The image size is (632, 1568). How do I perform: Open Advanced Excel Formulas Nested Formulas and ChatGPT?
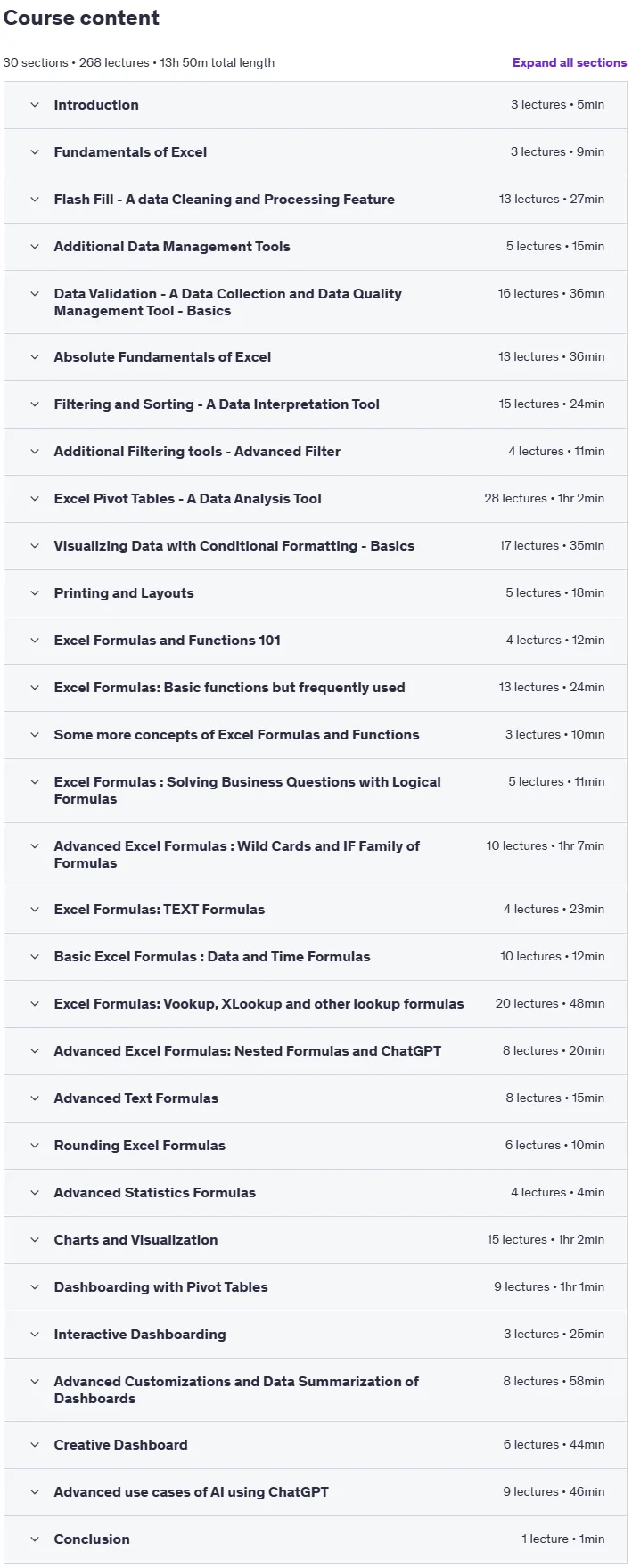click(x=247, y=1051)
